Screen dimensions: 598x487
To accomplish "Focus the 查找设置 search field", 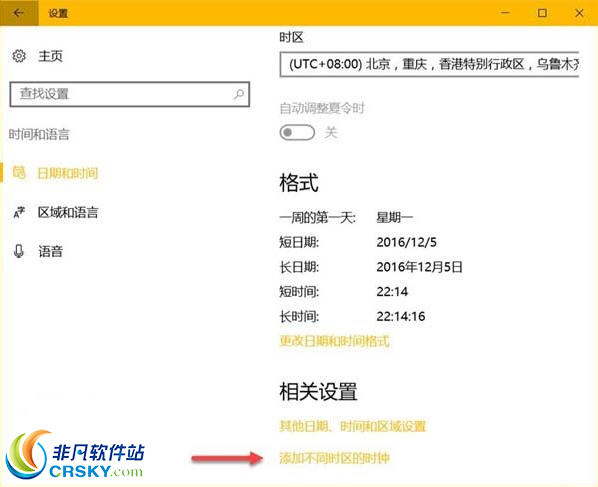I will pyautogui.click(x=130, y=94).
